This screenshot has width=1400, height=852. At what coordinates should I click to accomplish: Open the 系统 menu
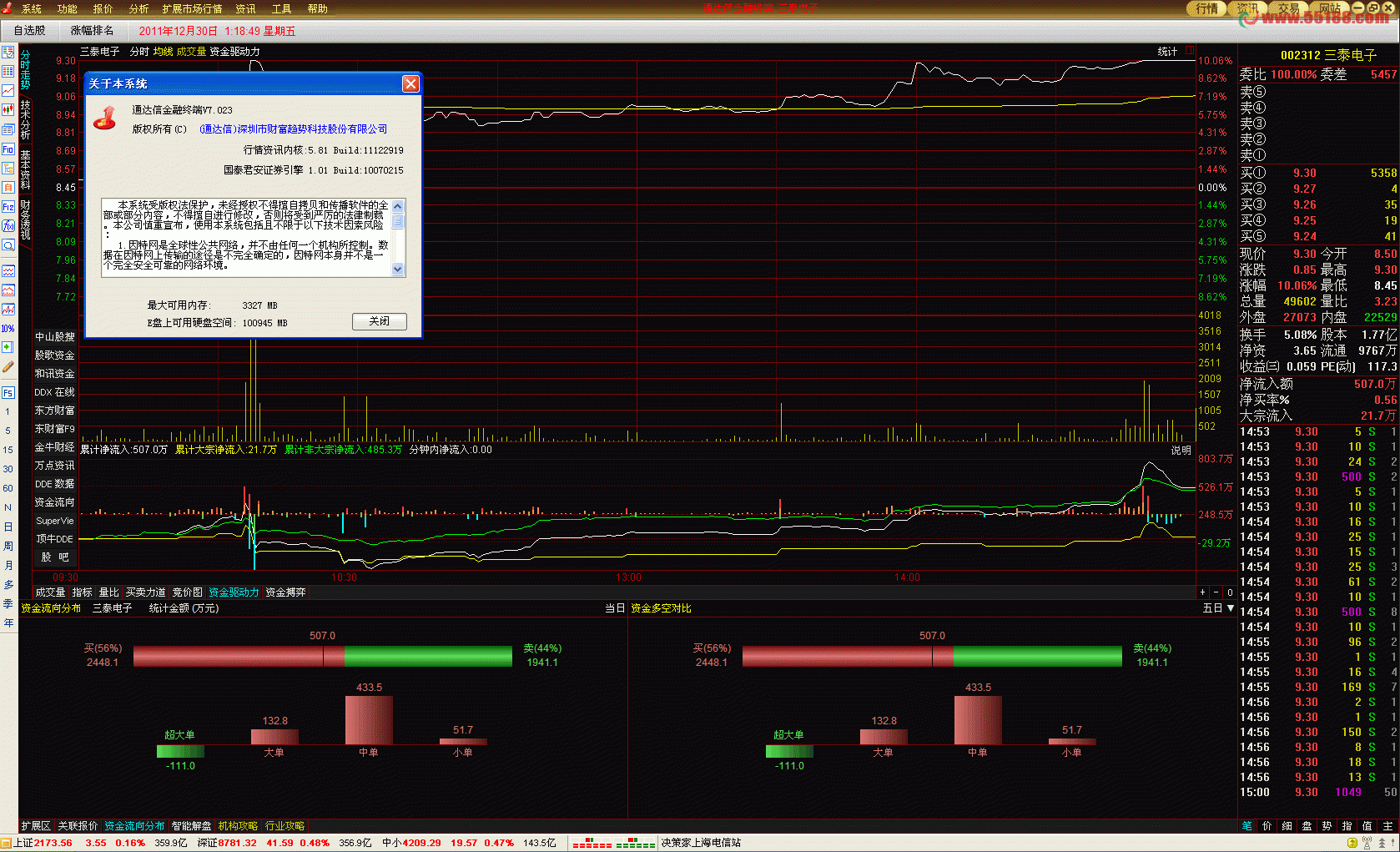click(x=32, y=9)
